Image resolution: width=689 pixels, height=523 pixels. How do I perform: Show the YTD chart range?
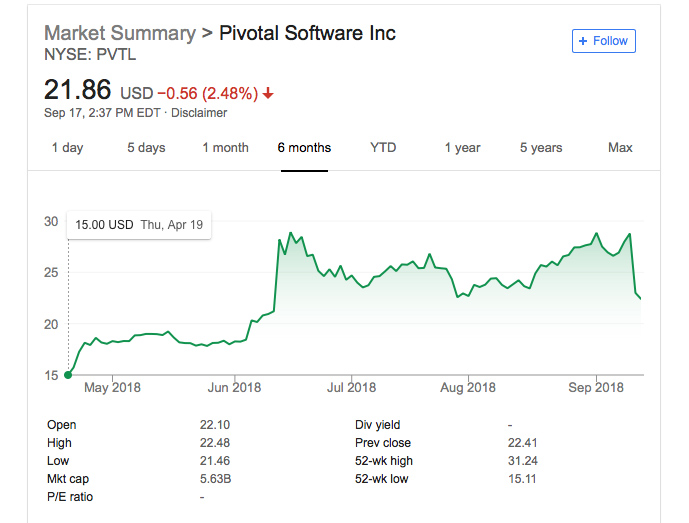[383, 148]
